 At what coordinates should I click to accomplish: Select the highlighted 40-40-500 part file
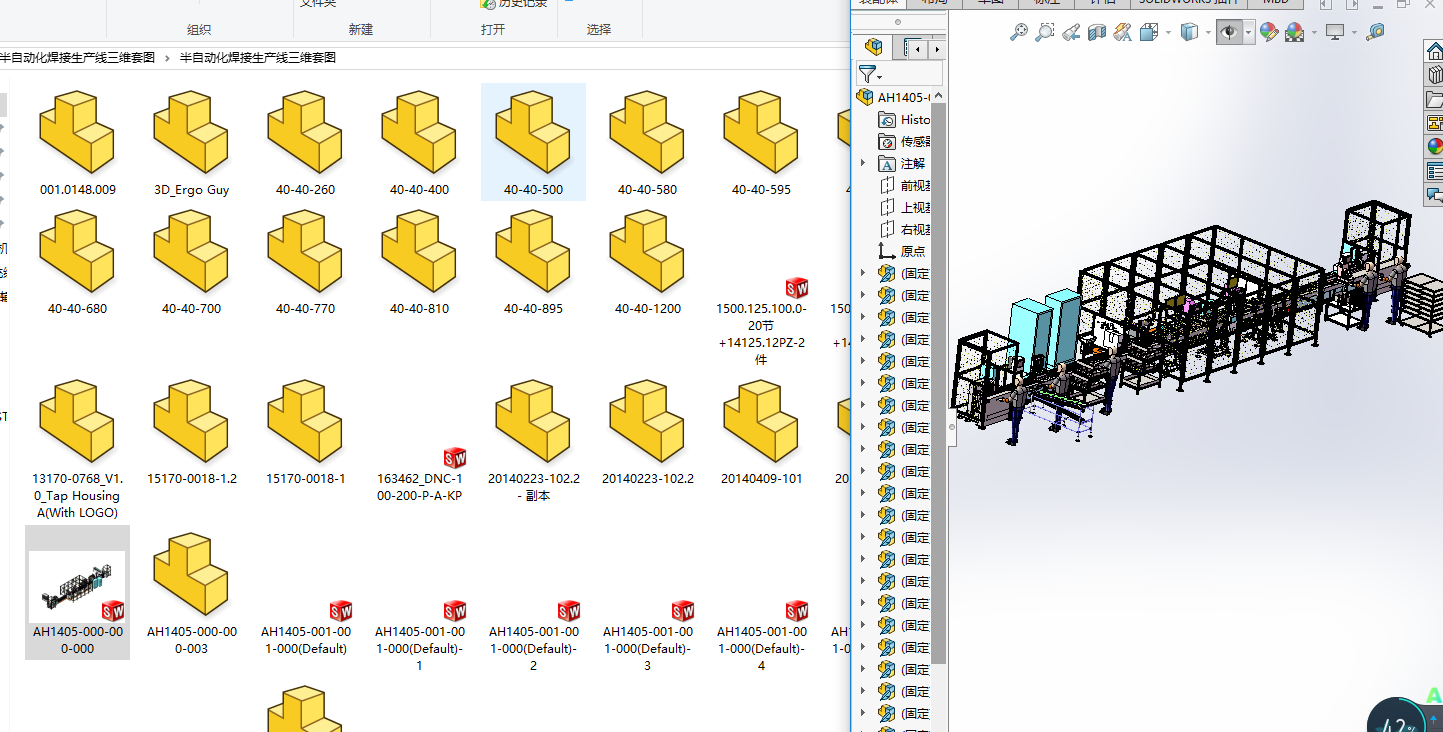tap(534, 142)
